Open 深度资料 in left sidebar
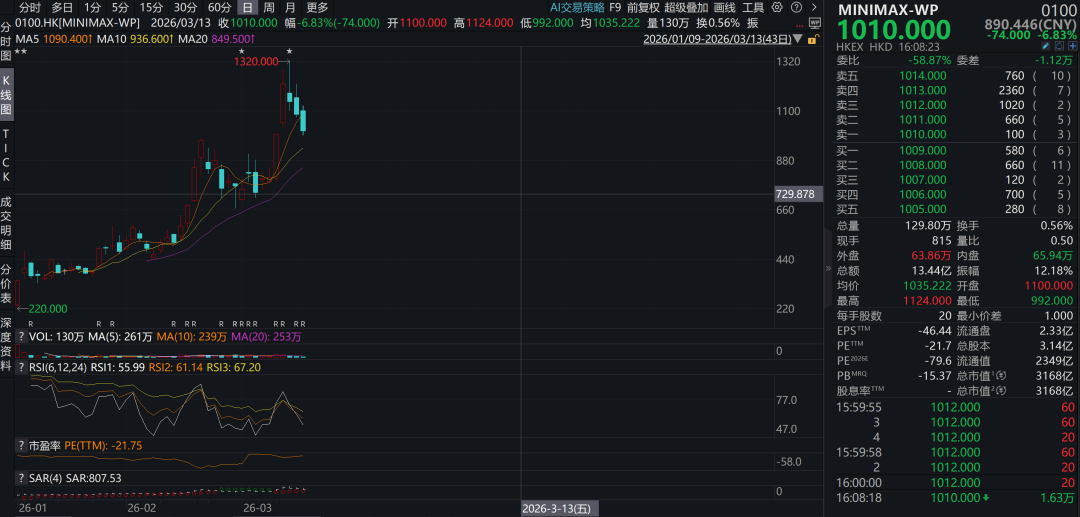 [x=6, y=345]
